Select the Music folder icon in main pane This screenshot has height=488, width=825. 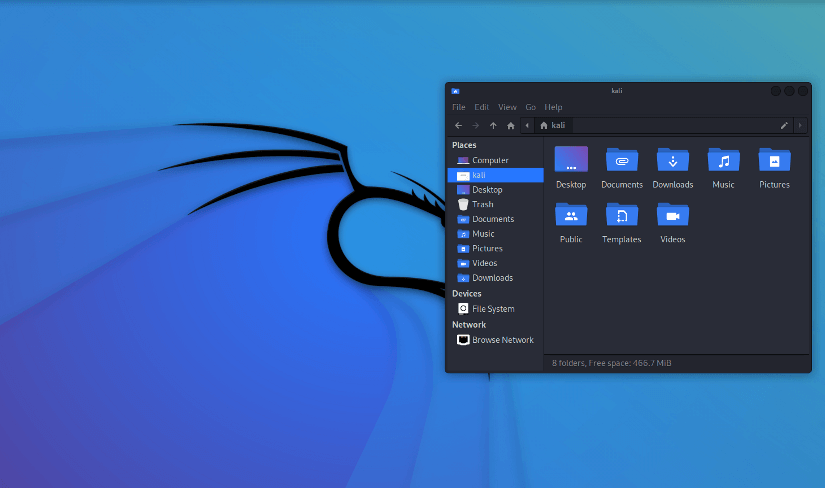tap(723, 160)
